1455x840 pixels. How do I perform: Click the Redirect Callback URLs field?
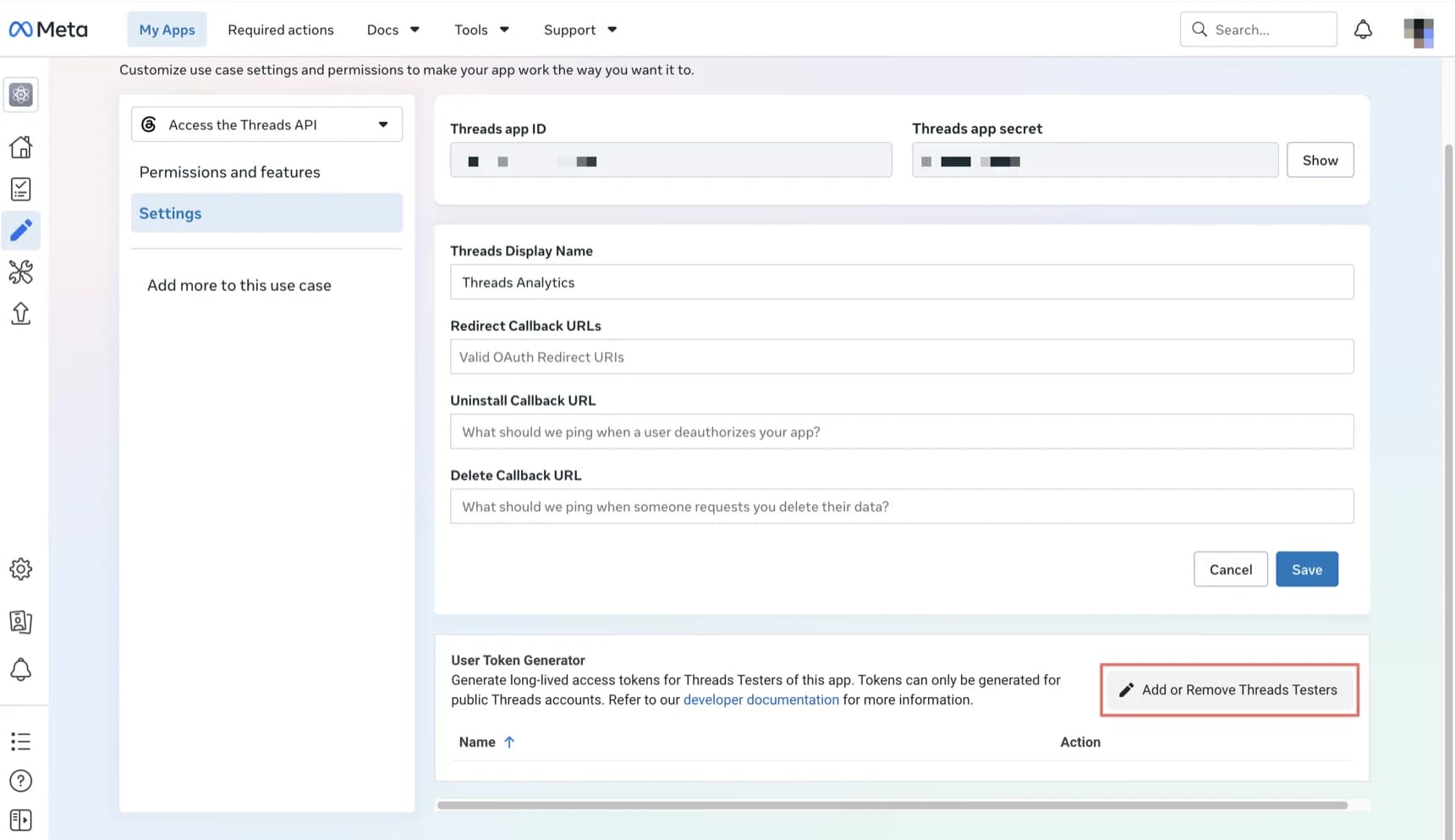[x=902, y=357]
